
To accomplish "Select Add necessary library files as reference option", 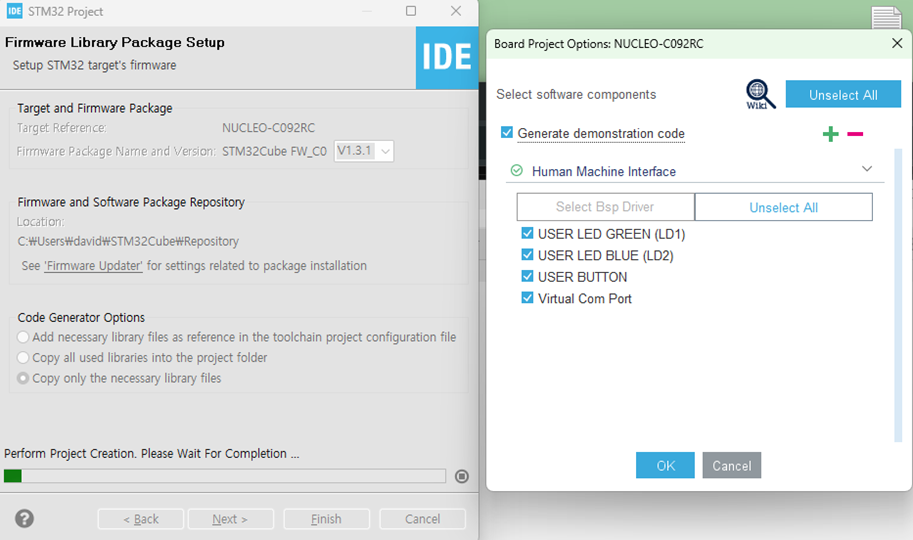I will point(23,337).
